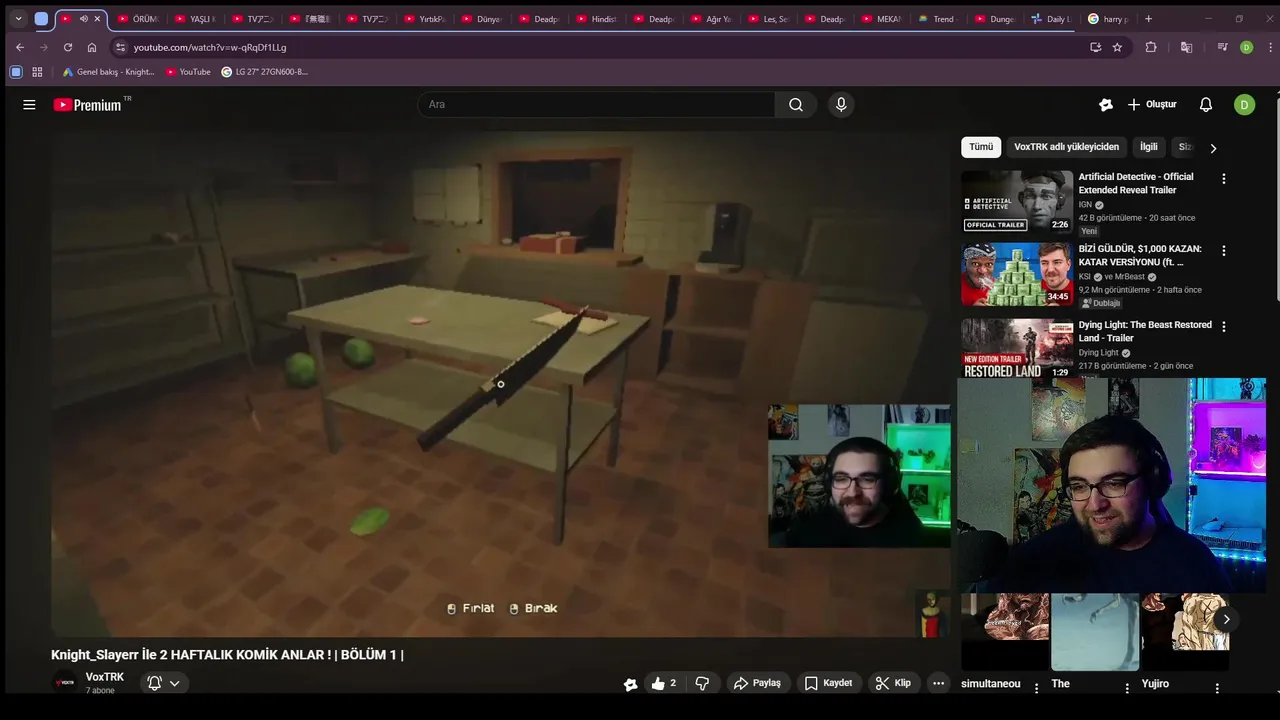Open options for Yujiro short

(x=1217, y=688)
